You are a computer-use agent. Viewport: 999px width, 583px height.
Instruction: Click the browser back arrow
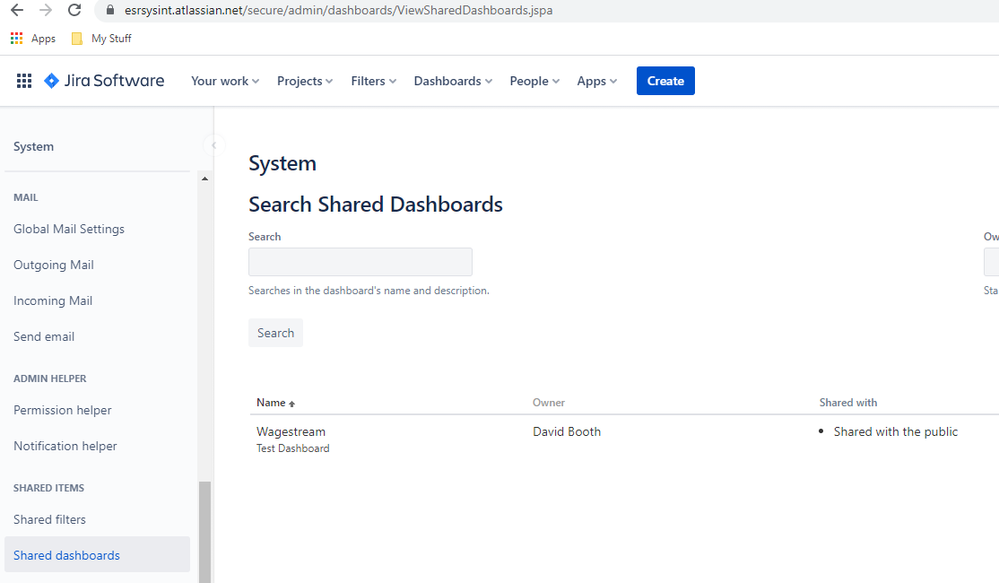[17, 10]
